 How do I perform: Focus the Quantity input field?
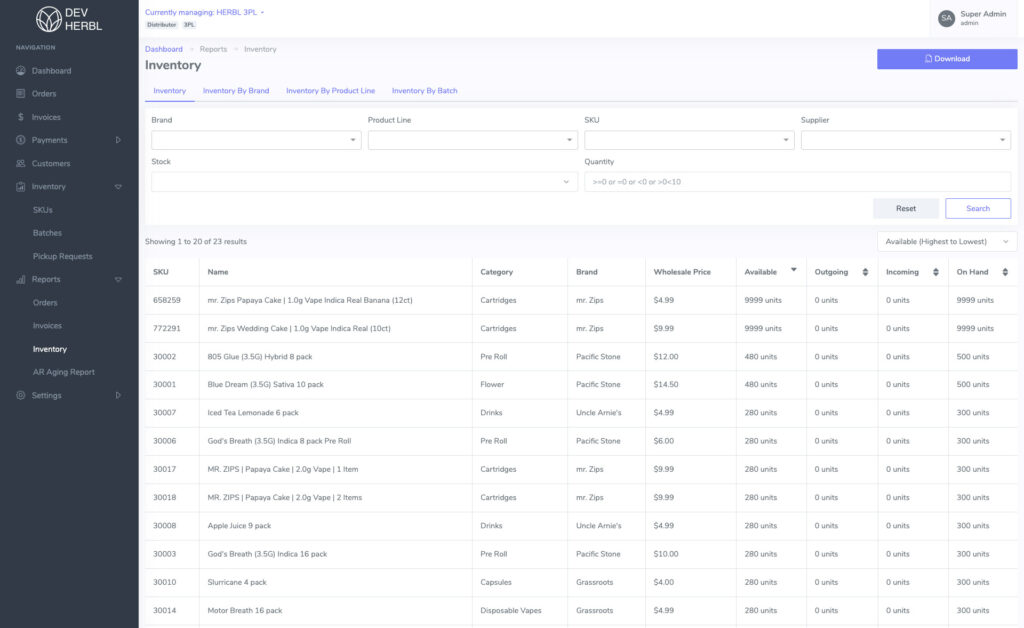point(797,181)
